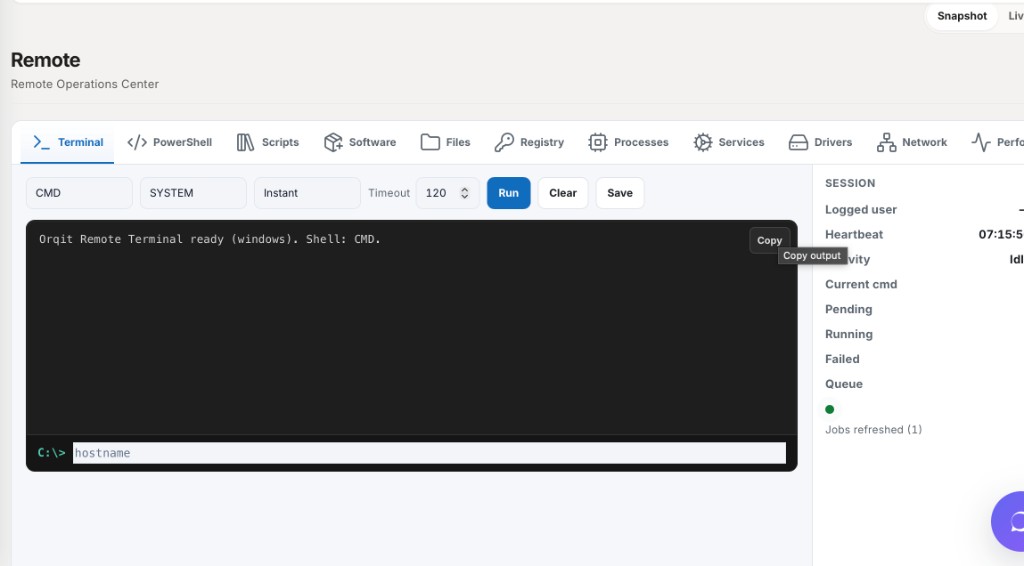Click the Performance pulse icon

tap(981, 142)
